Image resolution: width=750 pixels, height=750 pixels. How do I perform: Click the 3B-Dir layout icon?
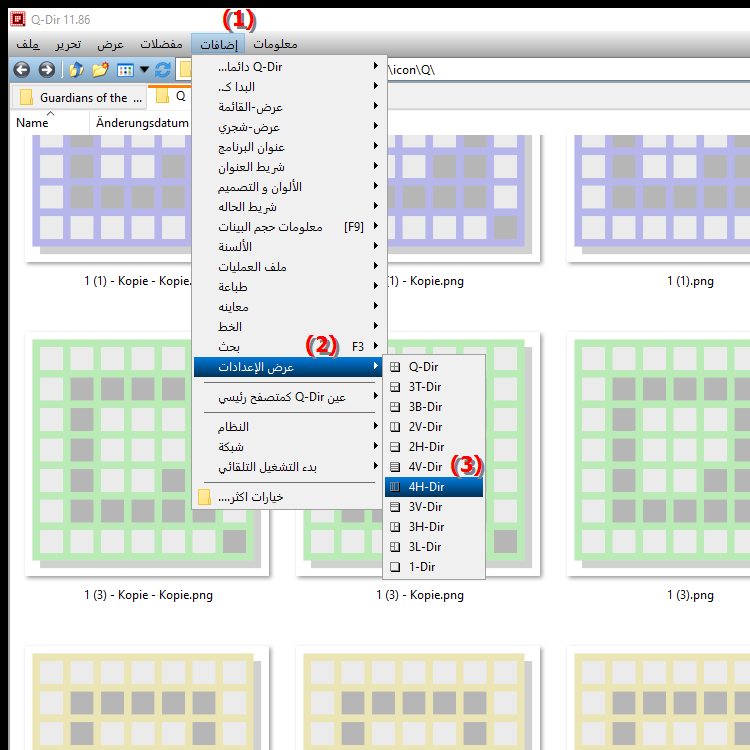[x=395, y=407]
